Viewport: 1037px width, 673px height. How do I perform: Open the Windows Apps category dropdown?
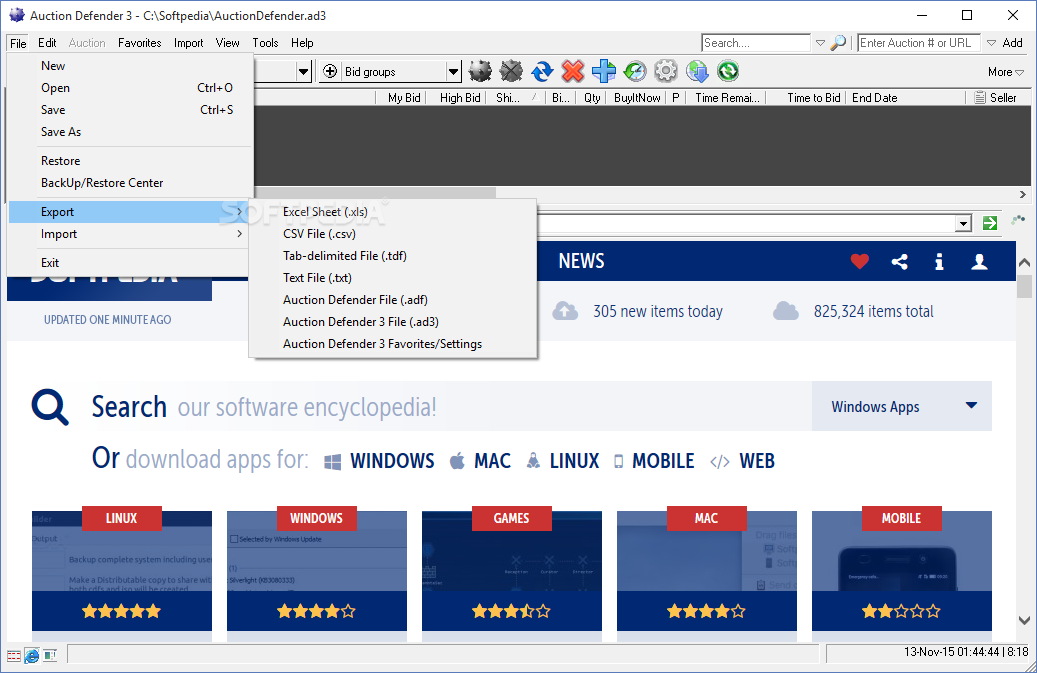point(901,406)
